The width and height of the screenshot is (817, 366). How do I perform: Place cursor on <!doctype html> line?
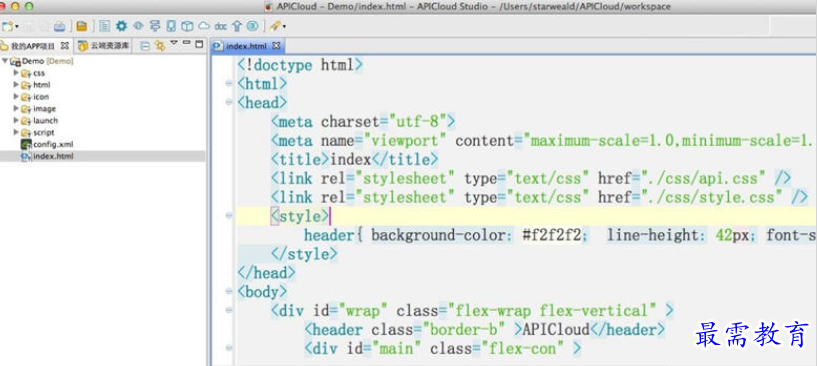click(x=300, y=65)
